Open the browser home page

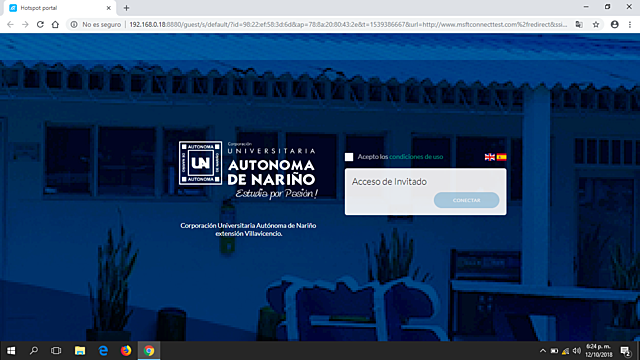point(55,24)
